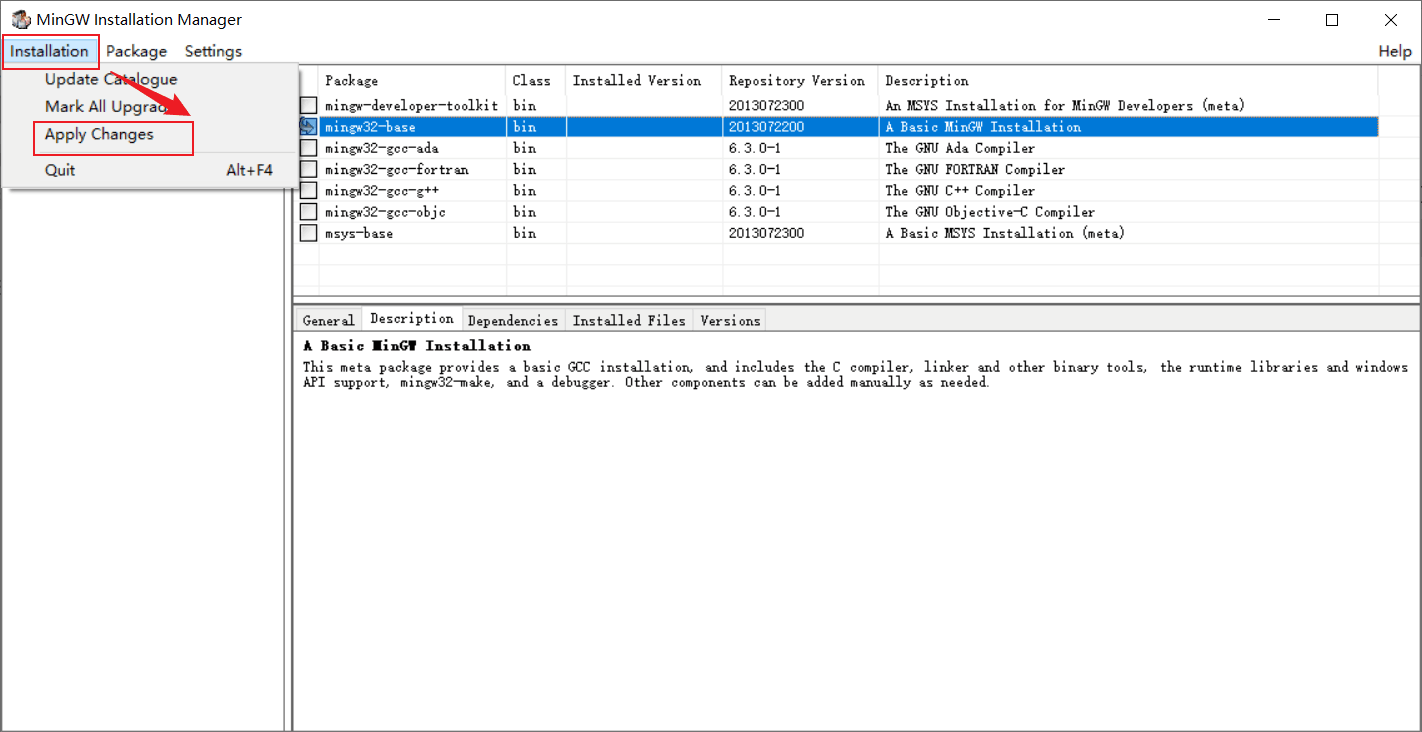This screenshot has height=732, width=1422.
Task: Toggle checkbox for mingw32-gcc-g++ package
Action: pos(309,190)
